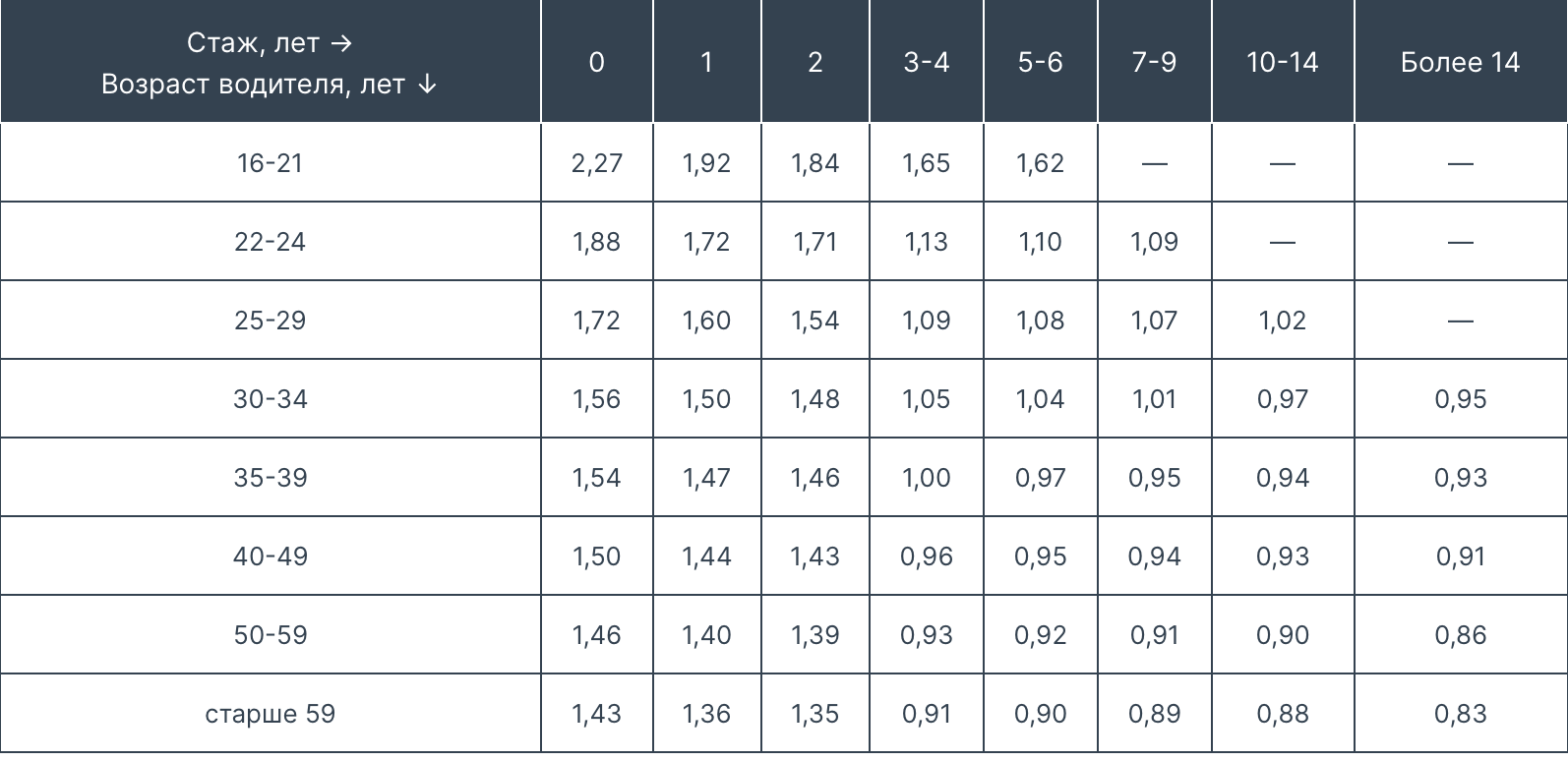Select the value 1,92 in row 16-21

706,163
